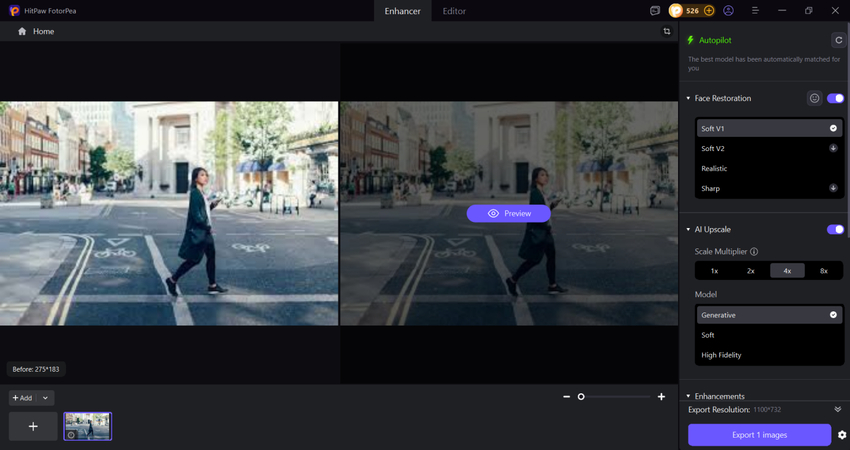Add more credits with the plus coin icon

(709, 10)
